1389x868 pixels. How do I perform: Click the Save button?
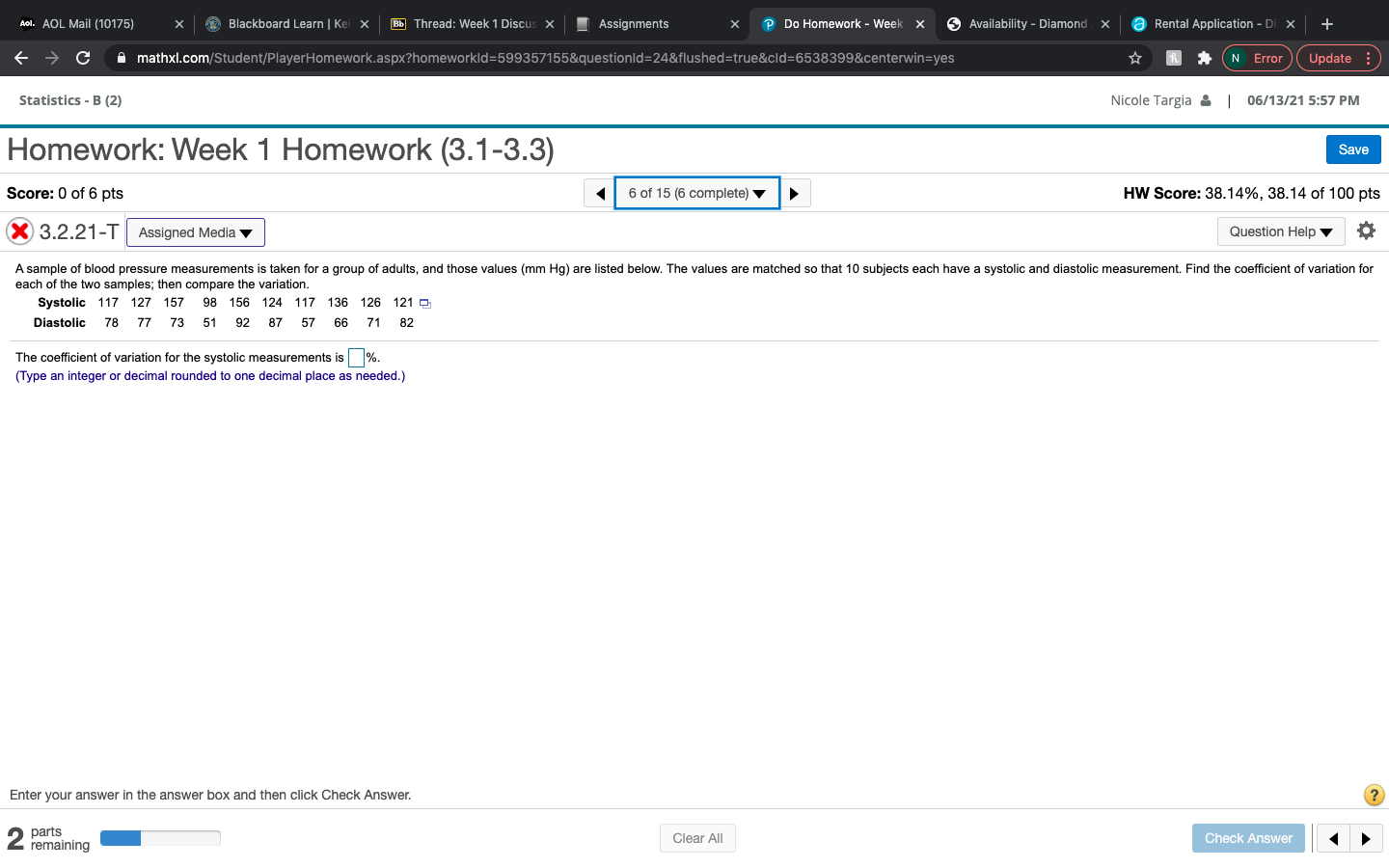point(1352,149)
